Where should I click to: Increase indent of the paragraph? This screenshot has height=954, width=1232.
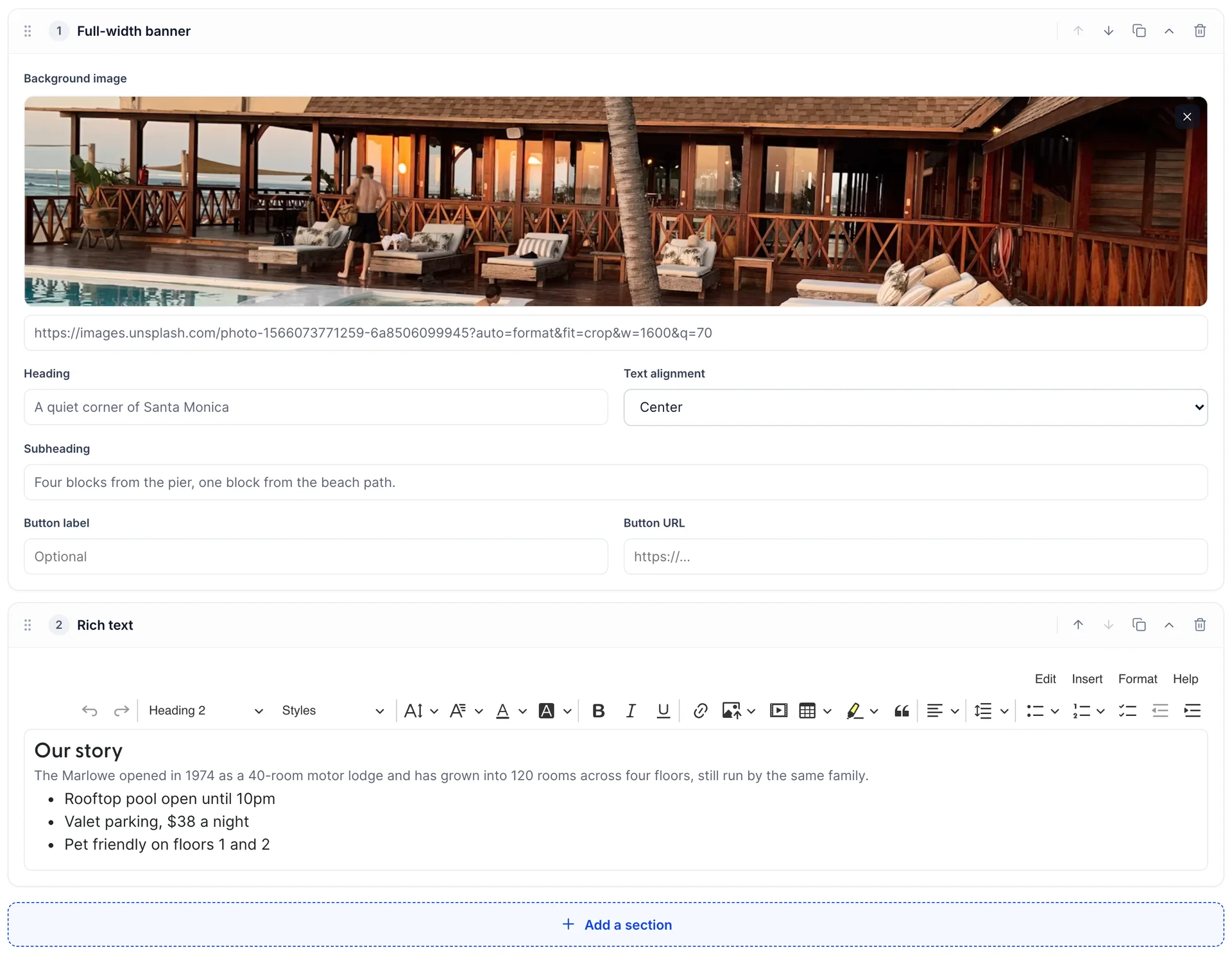[x=1192, y=710]
